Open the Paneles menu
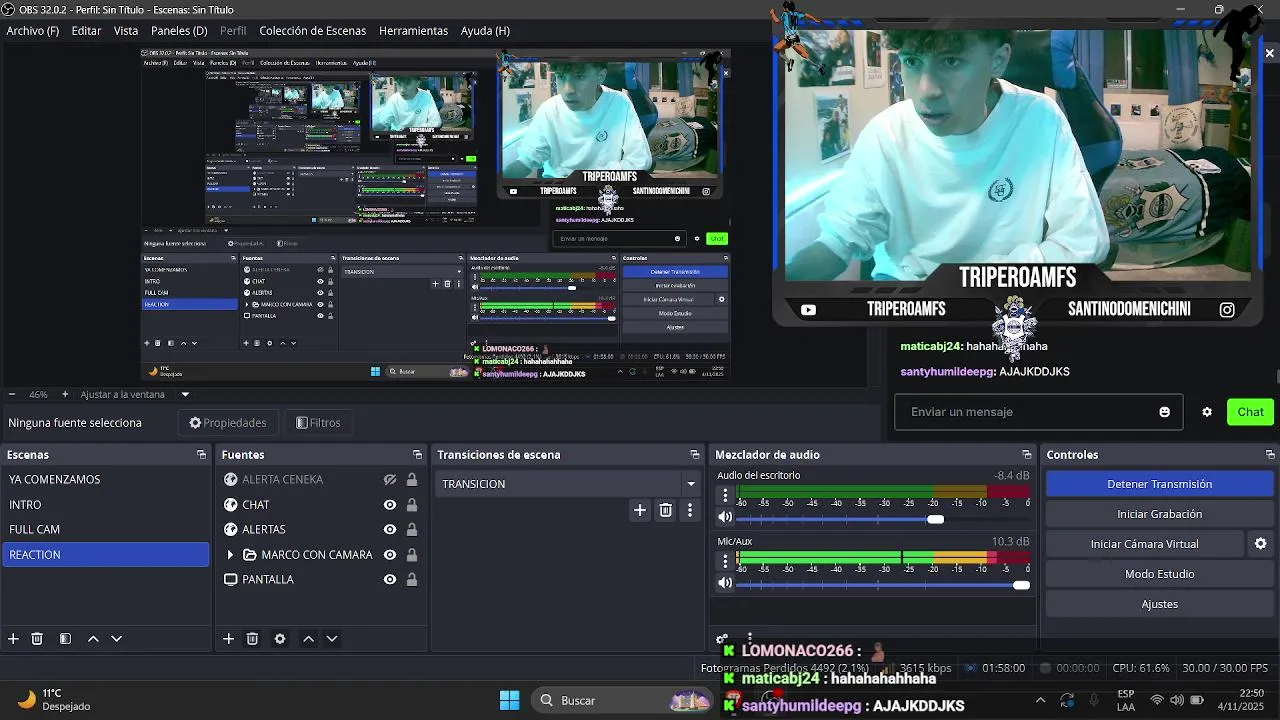Image resolution: width=1280 pixels, height=720 pixels. (x=179, y=30)
